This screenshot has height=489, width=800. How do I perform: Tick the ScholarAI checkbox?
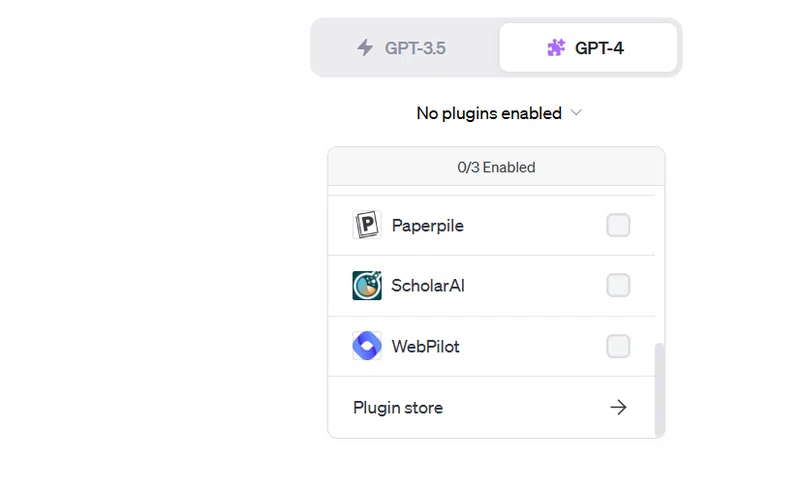(x=618, y=285)
